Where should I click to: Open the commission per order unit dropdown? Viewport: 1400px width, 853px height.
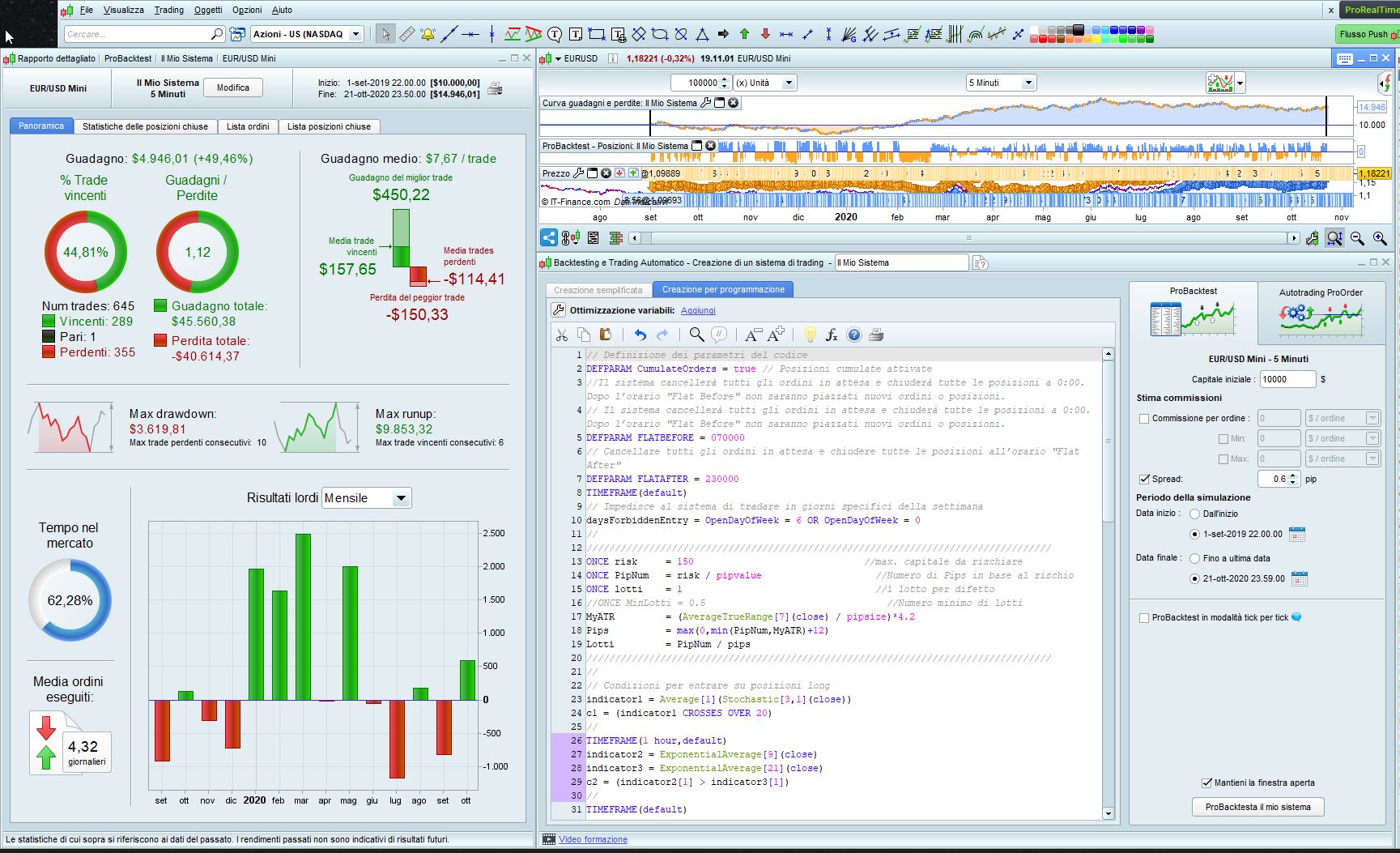(1372, 419)
